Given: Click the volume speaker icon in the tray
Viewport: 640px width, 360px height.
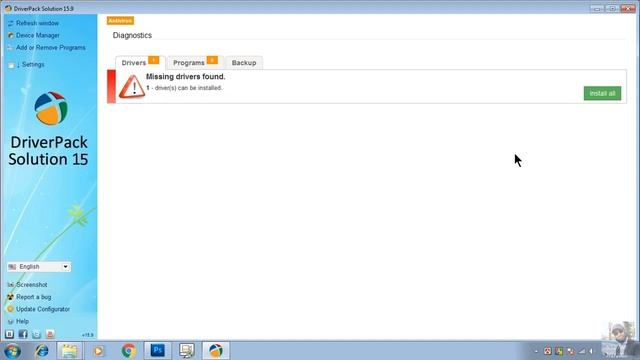Looking at the screenshot, I should coord(591,351).
